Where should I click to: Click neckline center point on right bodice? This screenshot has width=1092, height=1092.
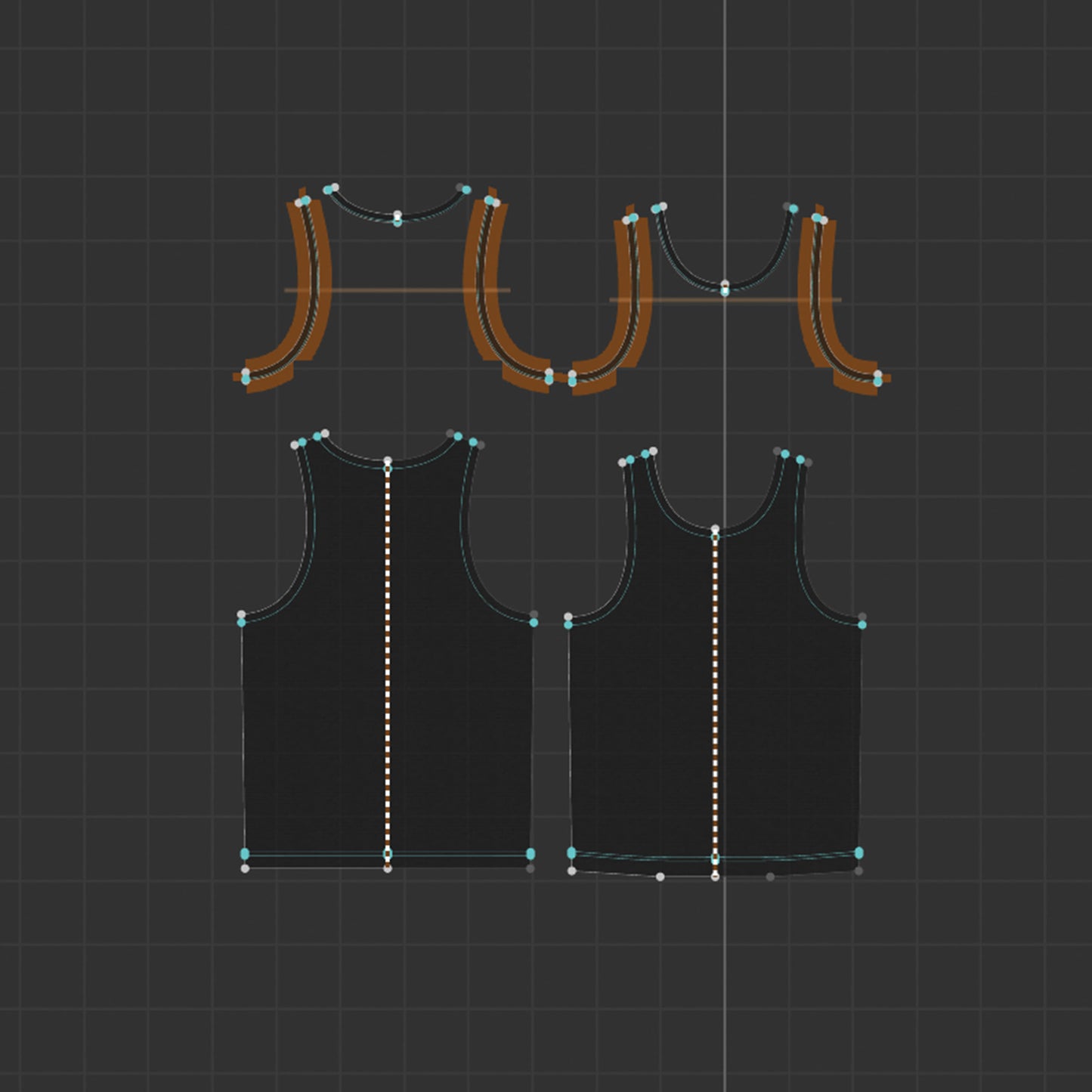pos(715,530)
